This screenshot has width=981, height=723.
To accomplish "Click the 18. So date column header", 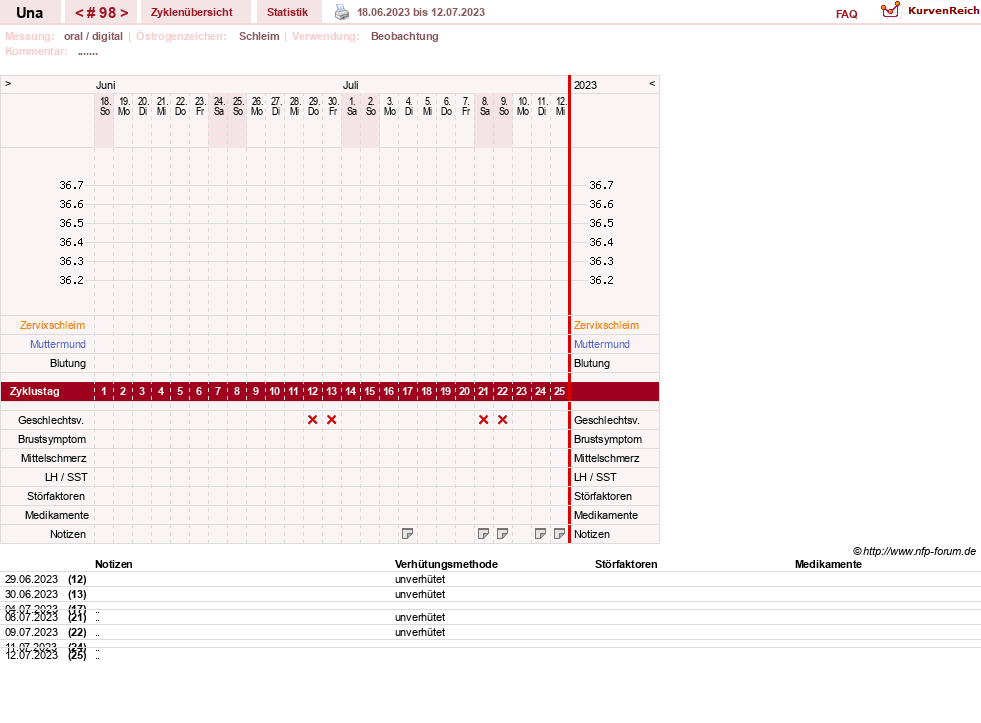I will (x=104, y=106).
